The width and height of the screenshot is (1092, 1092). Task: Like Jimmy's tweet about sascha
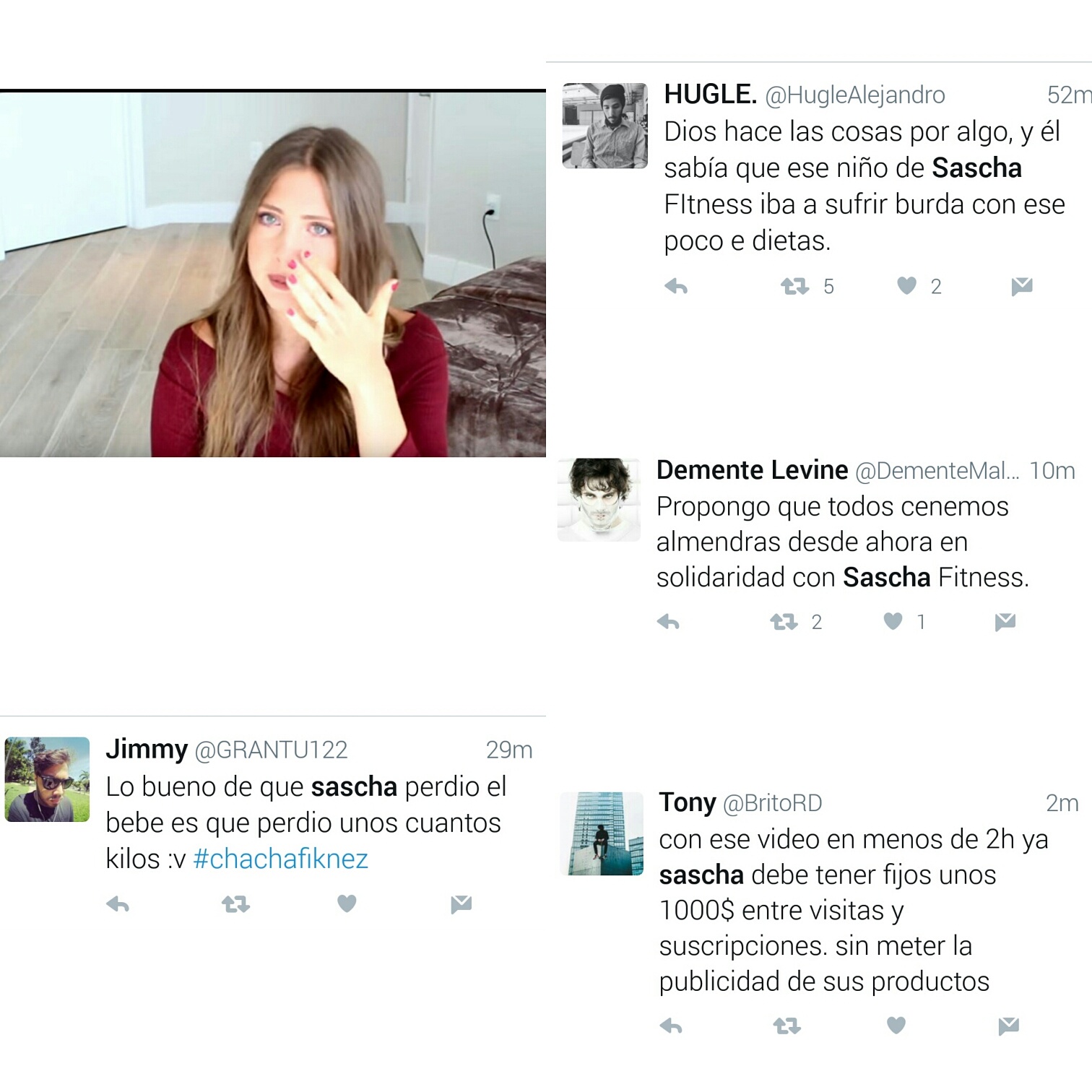coord(347,903)
